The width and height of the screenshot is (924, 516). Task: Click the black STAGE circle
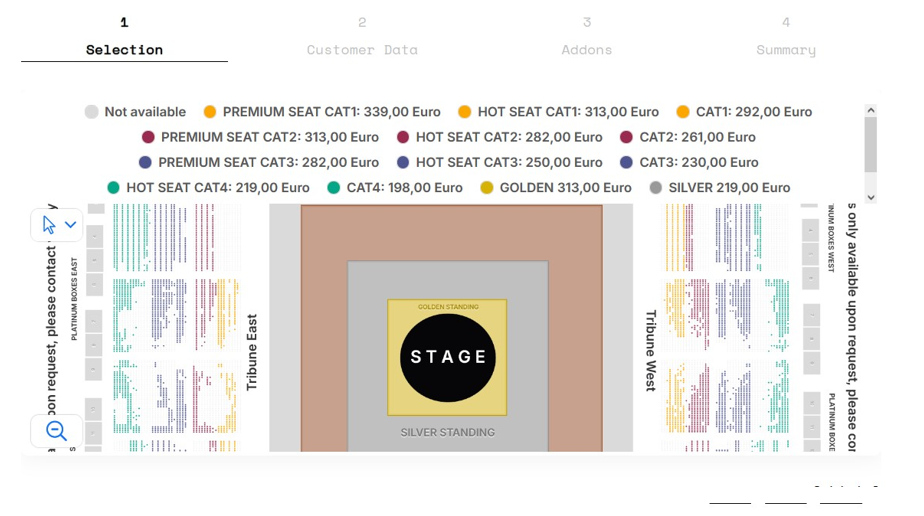coord(448,358)
